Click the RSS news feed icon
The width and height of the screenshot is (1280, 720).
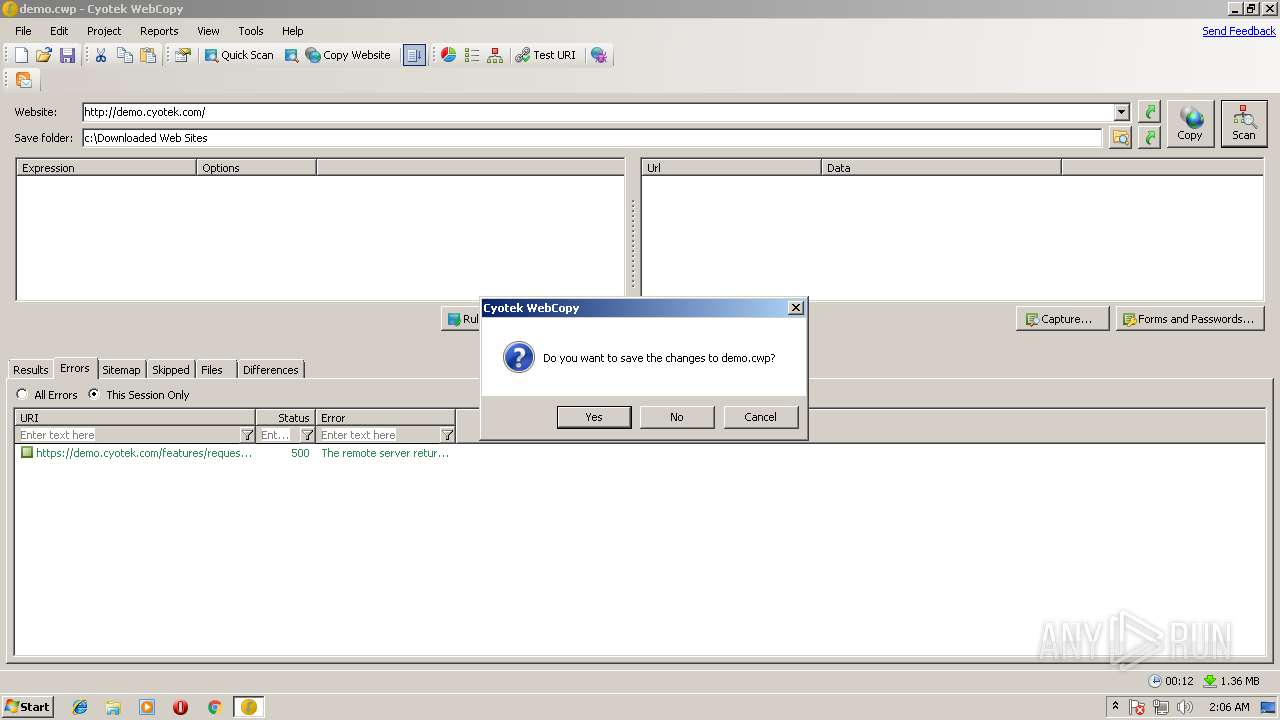click(x=24, y=80)
